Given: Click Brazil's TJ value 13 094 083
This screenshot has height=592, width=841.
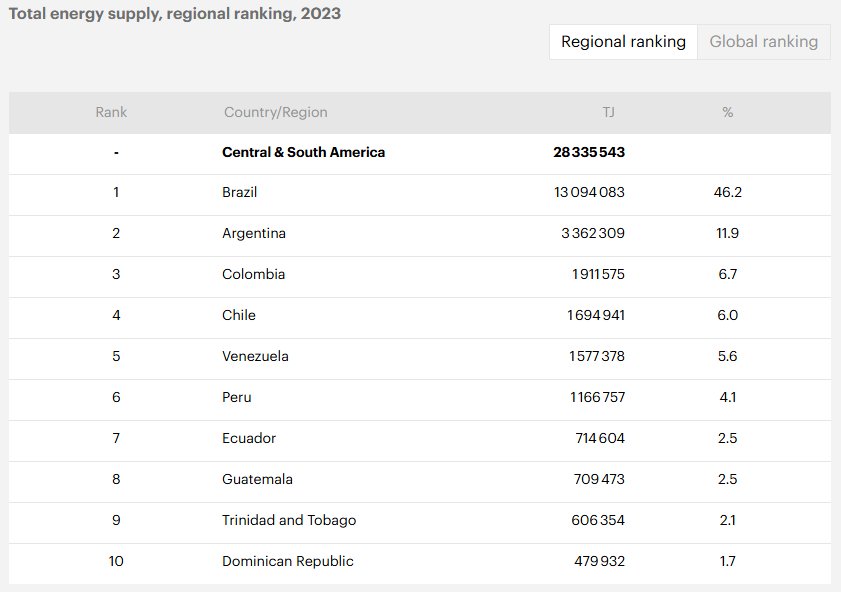Looking at the screenshot, I should 589,192.
